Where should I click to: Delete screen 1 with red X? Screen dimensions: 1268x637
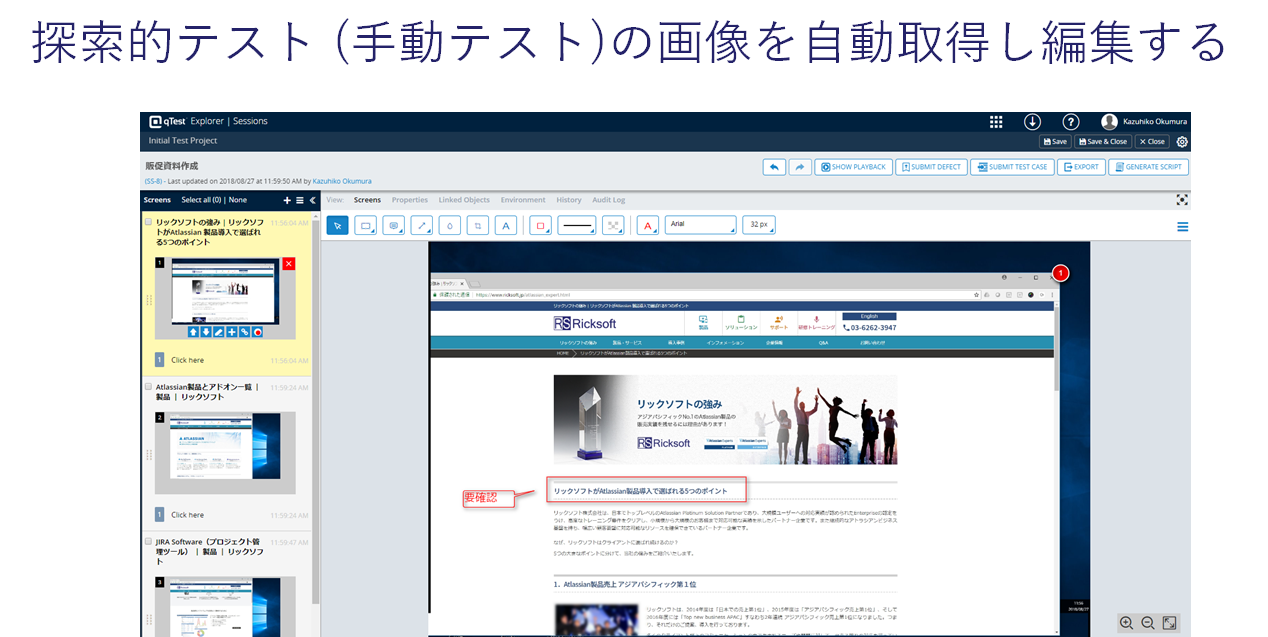click(288, 264)
